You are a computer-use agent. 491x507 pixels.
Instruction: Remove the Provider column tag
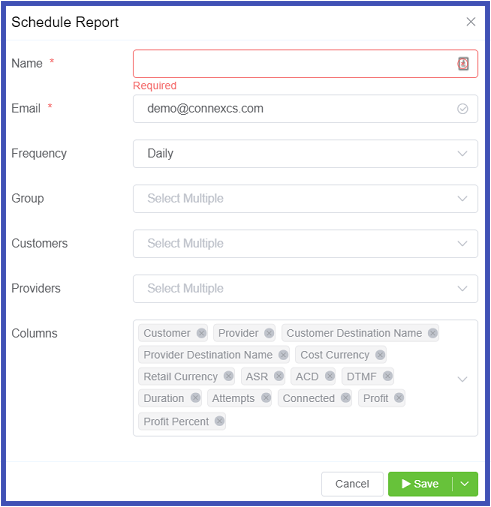coord(269,333)
